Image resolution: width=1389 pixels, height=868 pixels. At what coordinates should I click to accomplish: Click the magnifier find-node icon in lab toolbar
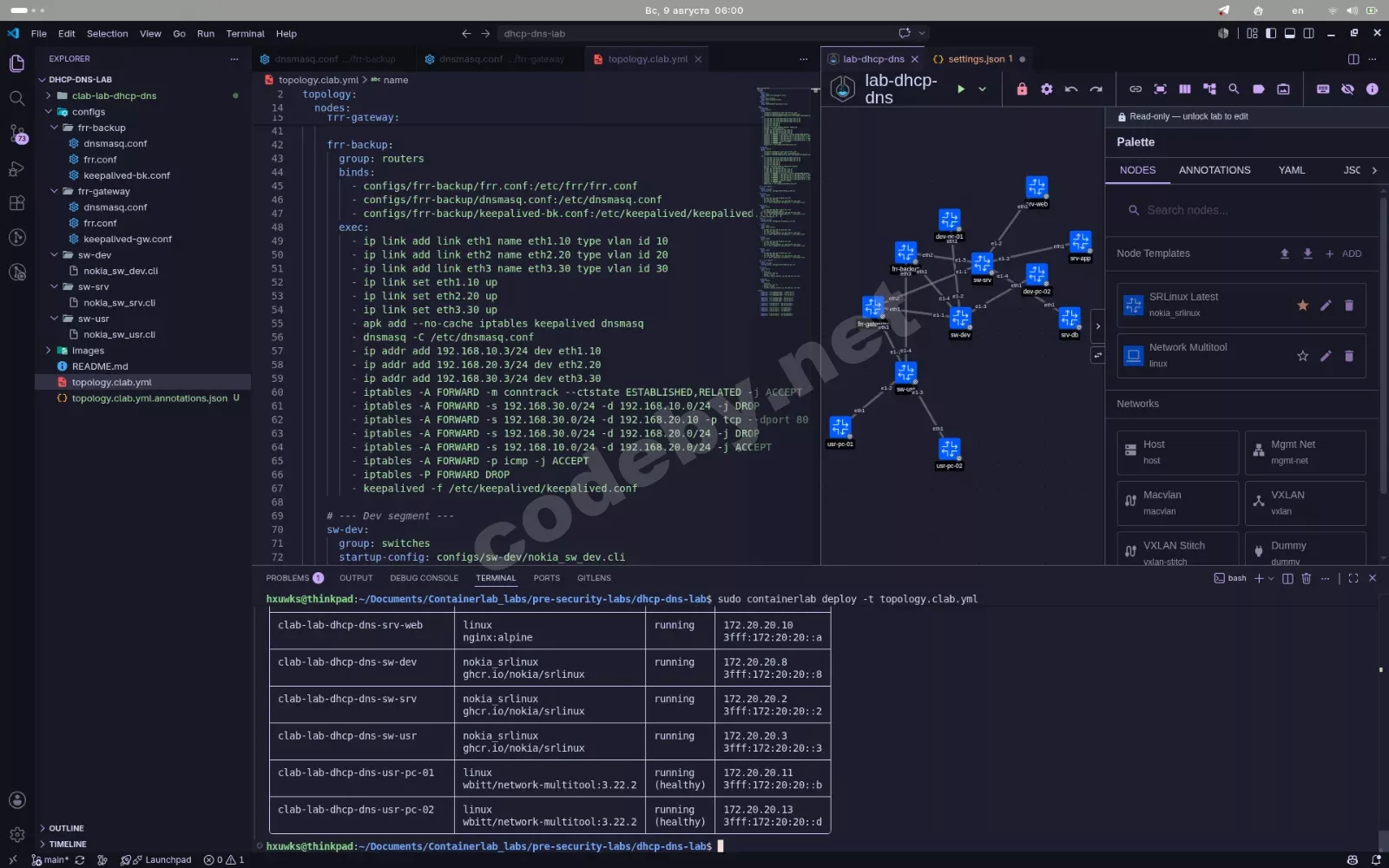click(1234, 89)
